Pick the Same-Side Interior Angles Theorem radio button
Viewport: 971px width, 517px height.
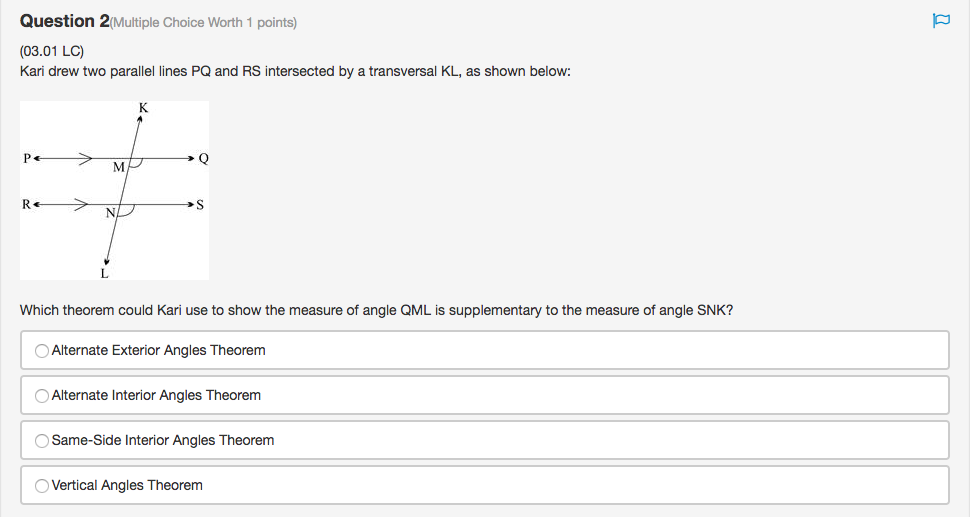pos(42,441)
